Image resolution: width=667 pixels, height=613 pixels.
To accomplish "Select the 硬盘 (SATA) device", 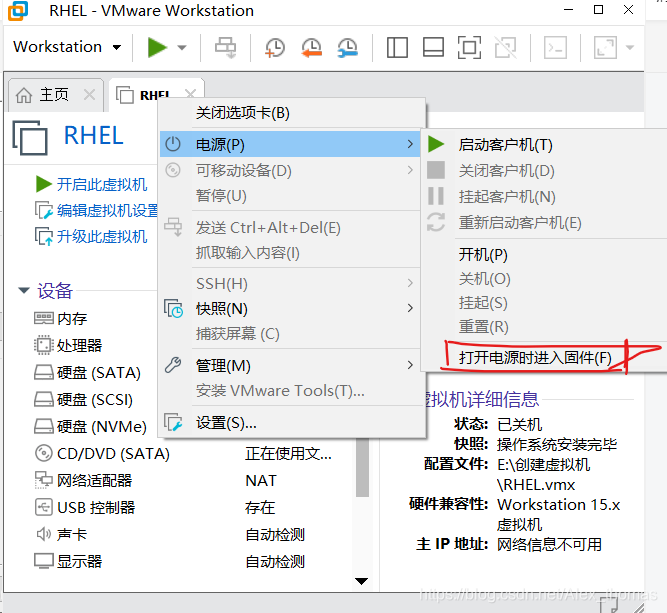I will click(87, 373).
